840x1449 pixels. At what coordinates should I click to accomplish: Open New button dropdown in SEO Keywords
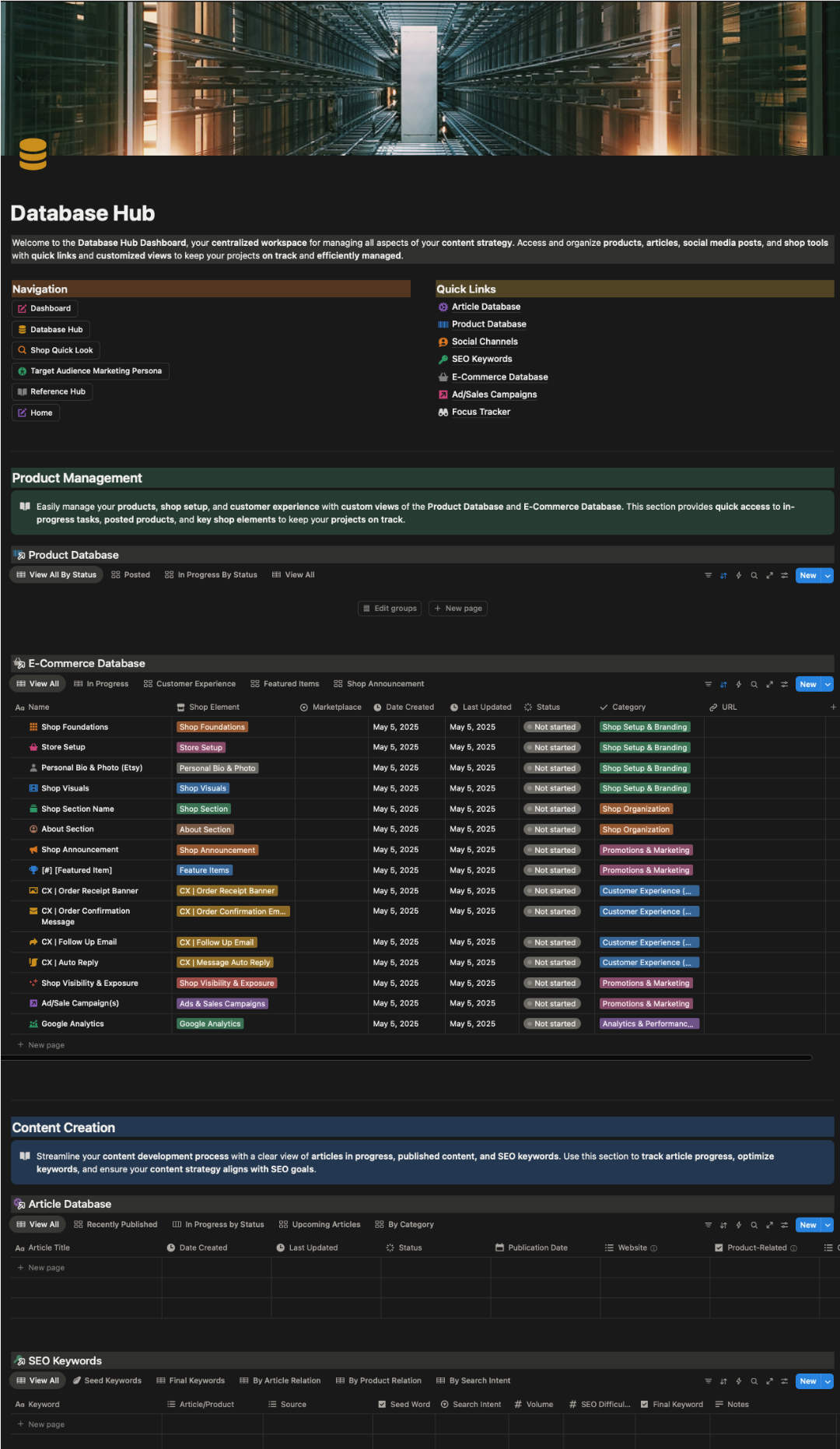click(x=828, y=1381)
